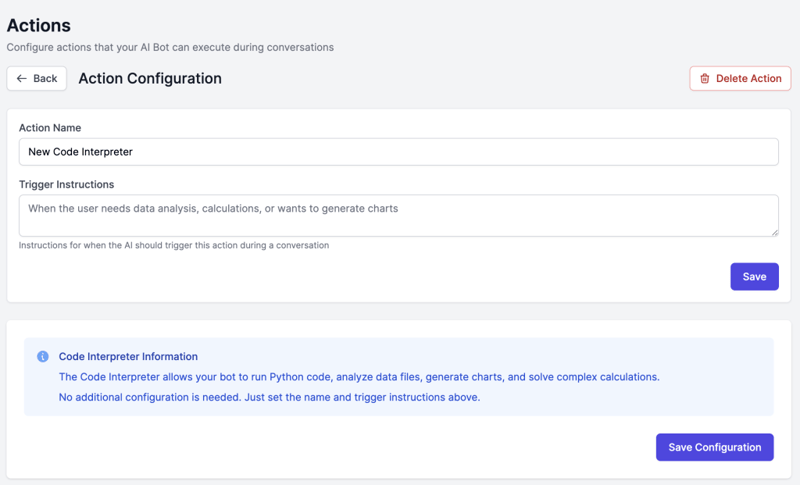Click the Code Interpreter Information title
The width and height of the screenshot is (800, 485).
(128, 356)
